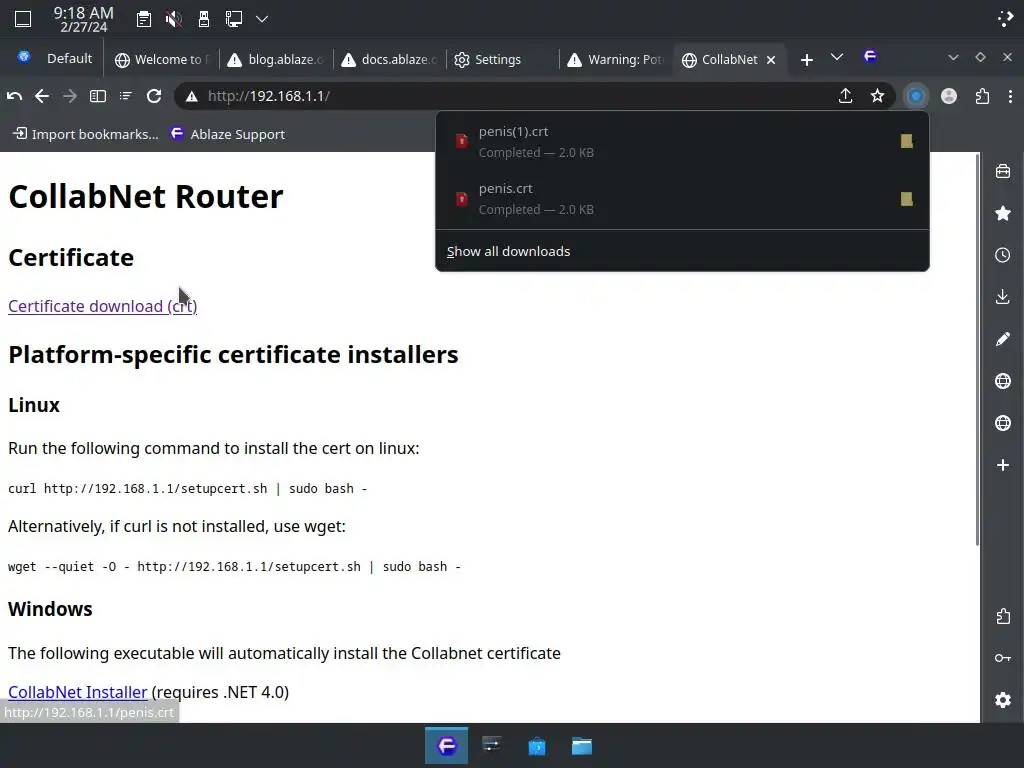Open the reading list lines icon
The width and height of the screenshot is (1024, 768).
click(x=125, y=97)
